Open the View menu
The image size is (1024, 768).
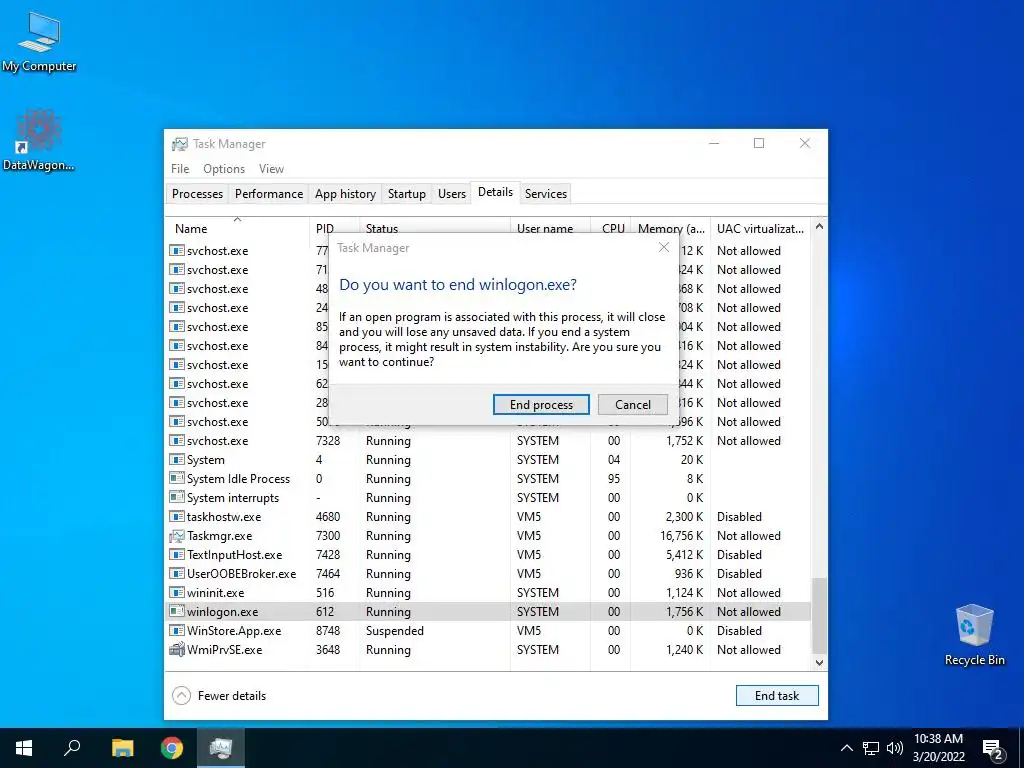[x=271, y=168]
